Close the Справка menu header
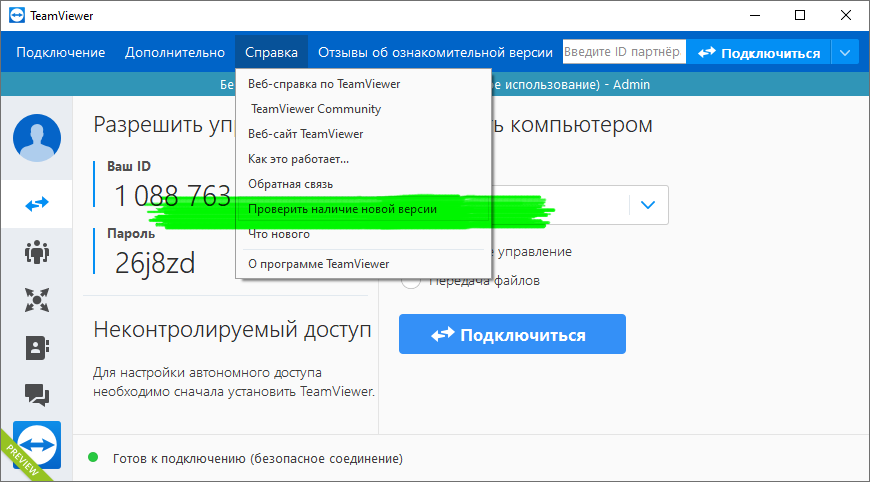This screenshot has width=870, height=482. 271,52
